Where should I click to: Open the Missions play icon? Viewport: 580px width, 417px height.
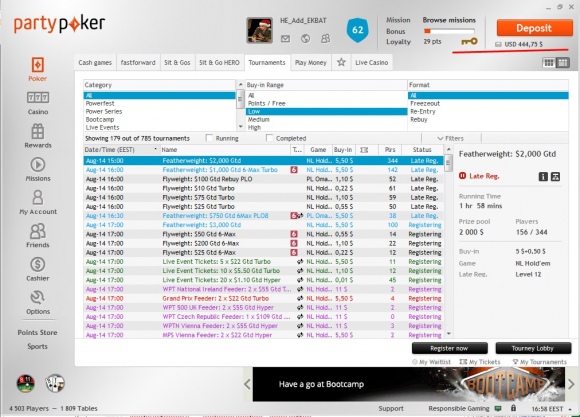tap(38, 165)
